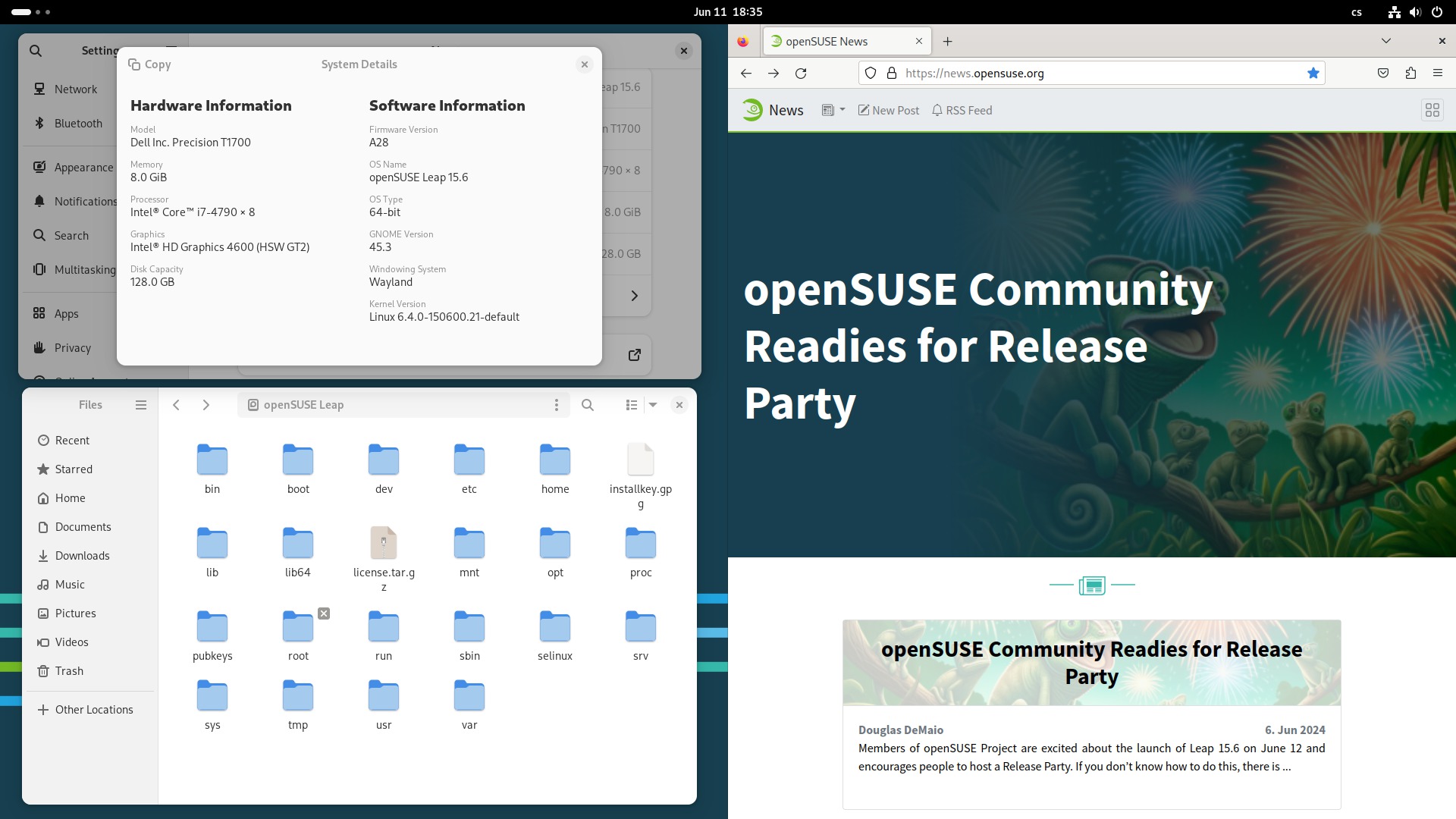Select the var folder
This screenshot has height=819, width=1456.
click(x=469, y=704)
